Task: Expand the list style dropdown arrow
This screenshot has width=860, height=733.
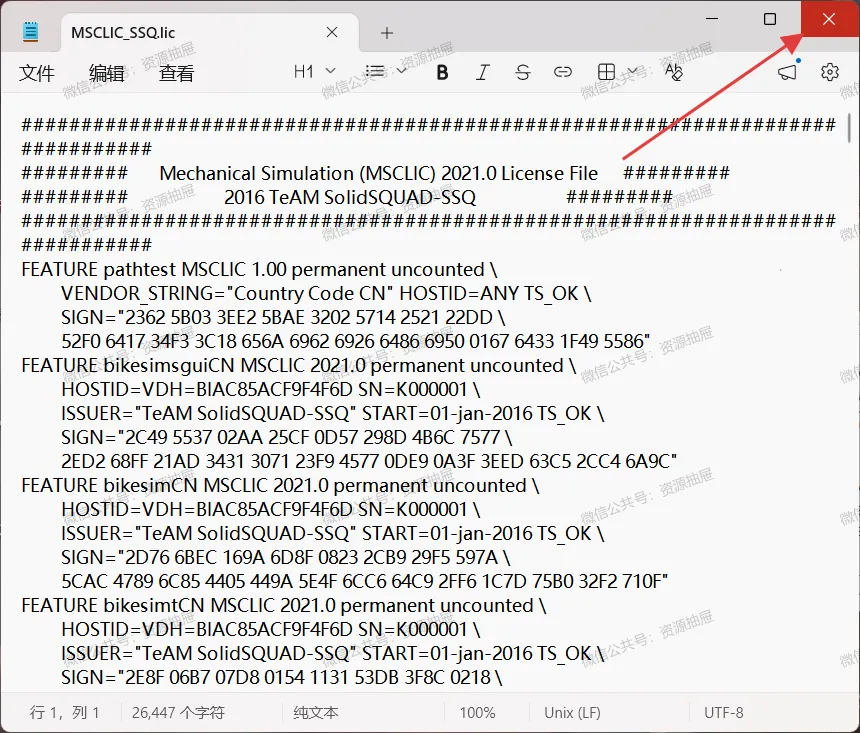Action: [401, 71]
